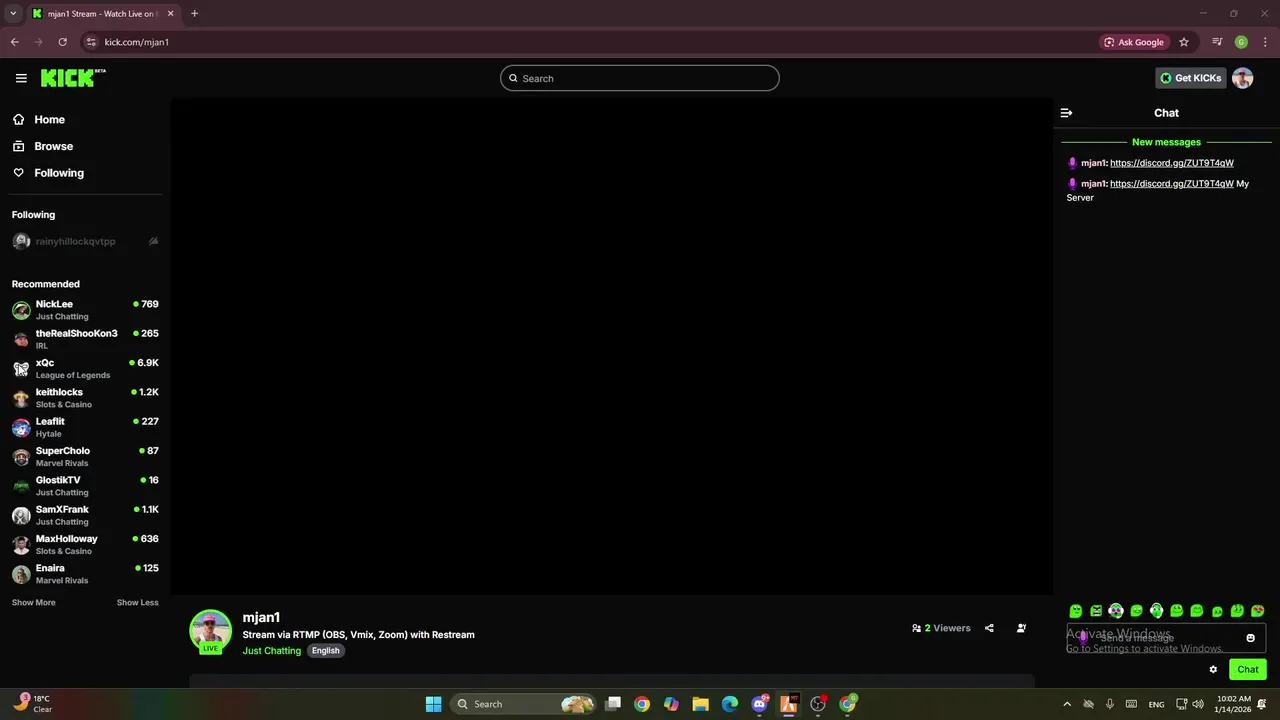
Task: Click the mjan1 channel name
Action: pyautogui.click(x=261, y=617)
